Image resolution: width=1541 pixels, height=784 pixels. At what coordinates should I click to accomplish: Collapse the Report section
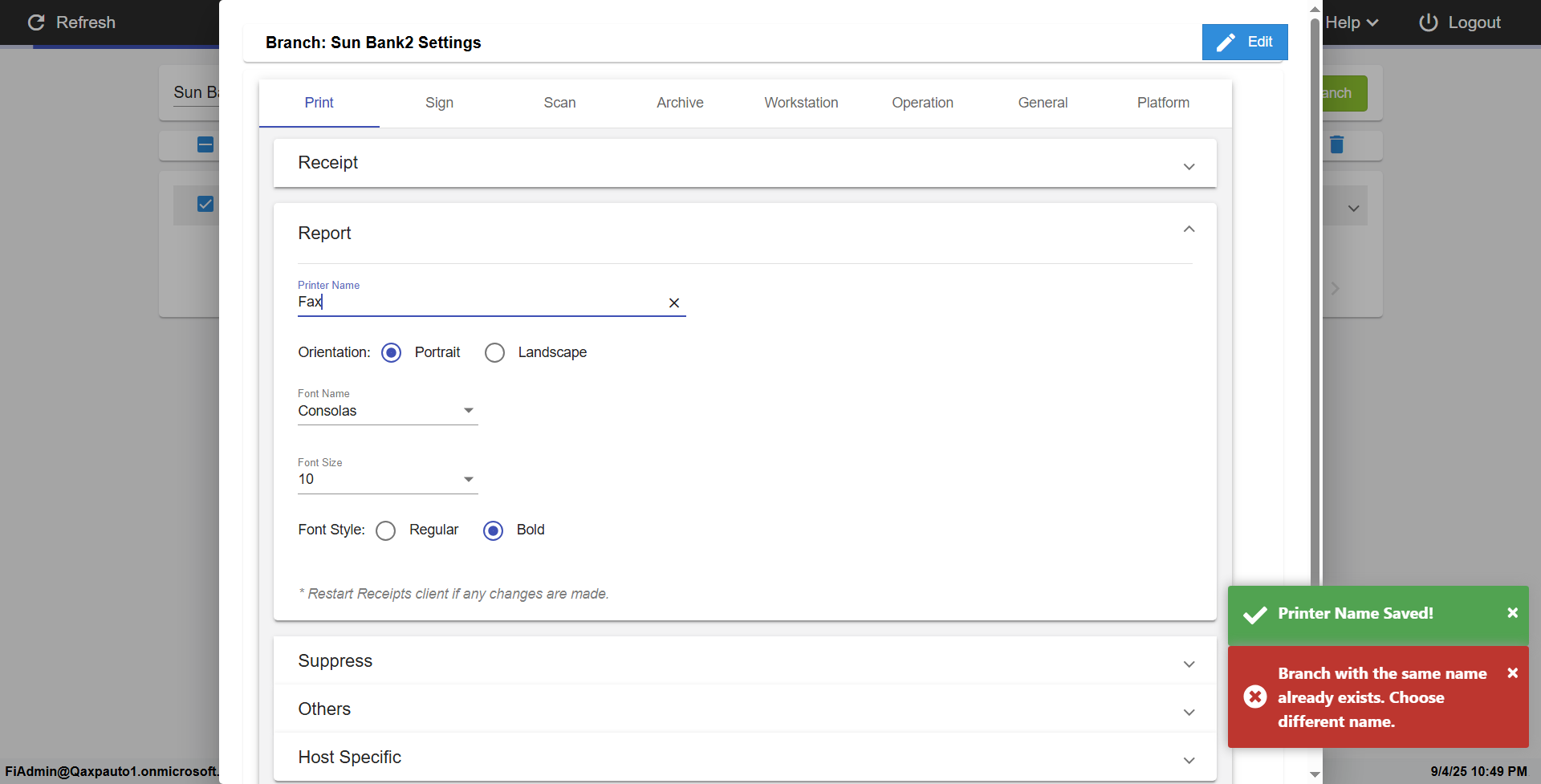tap(1189, 230)
